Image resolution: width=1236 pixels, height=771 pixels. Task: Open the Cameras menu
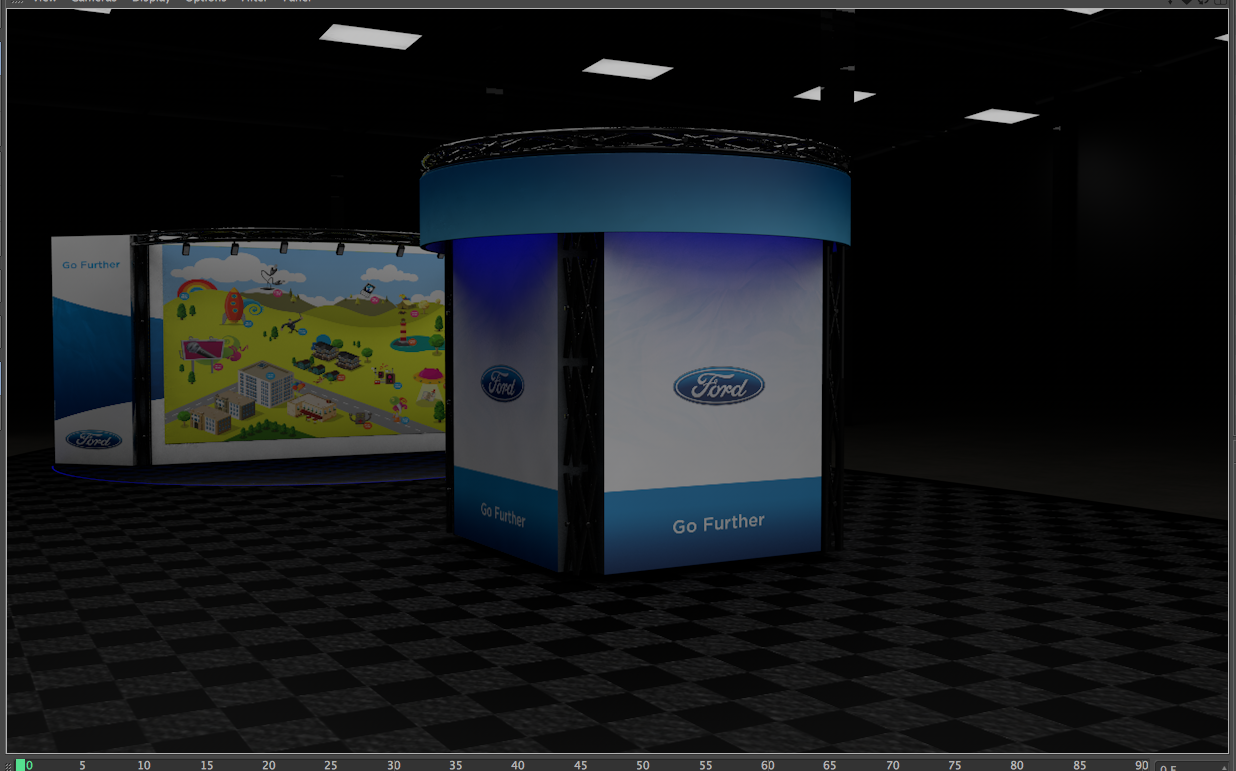pyautogui.click(x=94, y=2)
